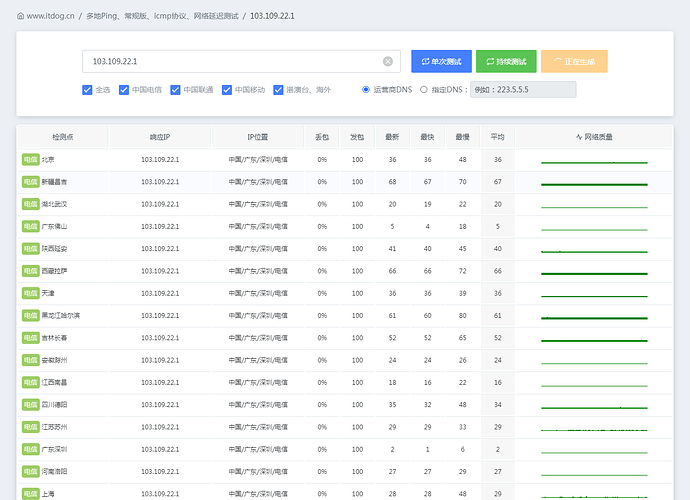Select the 新疆昌吉 detection point name
Screen dimensions: 690x500
55,182
